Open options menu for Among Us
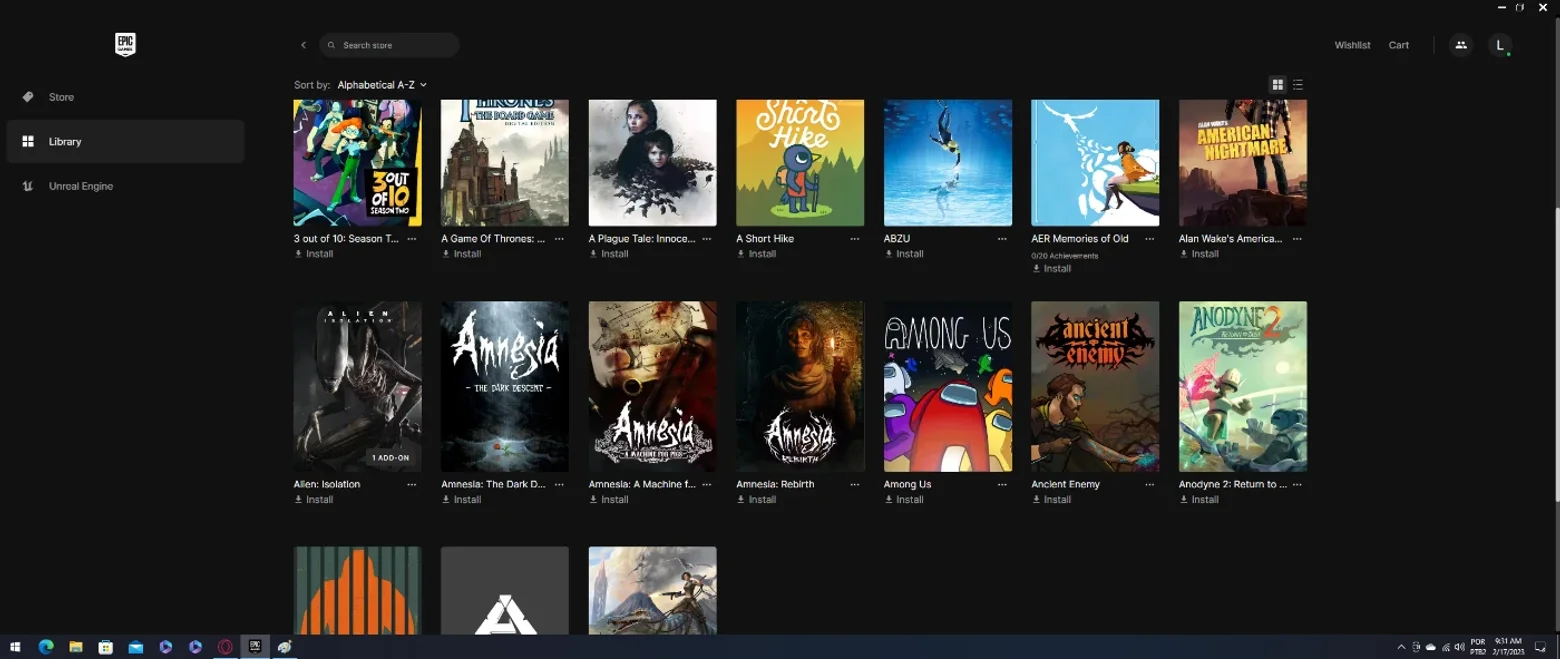 click(x=1002, y=484)
